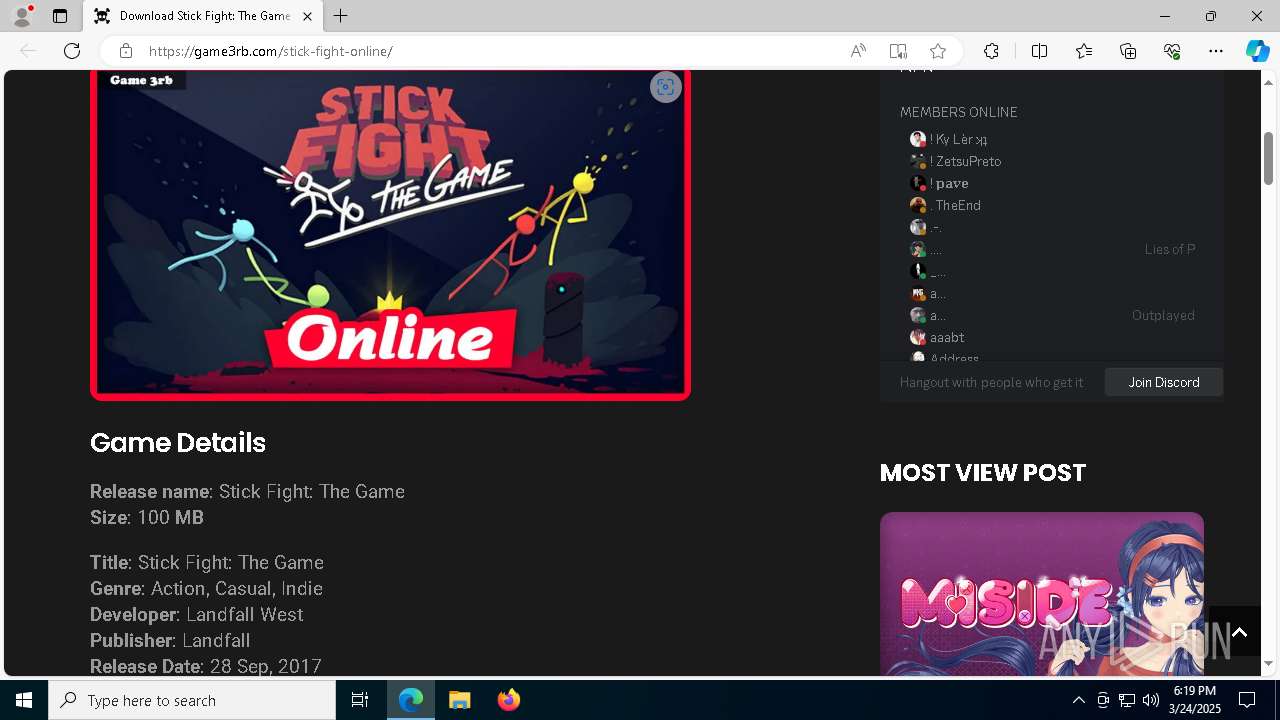
Task: Open the taskbar clock and date
Action: [x=1194, y=700]
